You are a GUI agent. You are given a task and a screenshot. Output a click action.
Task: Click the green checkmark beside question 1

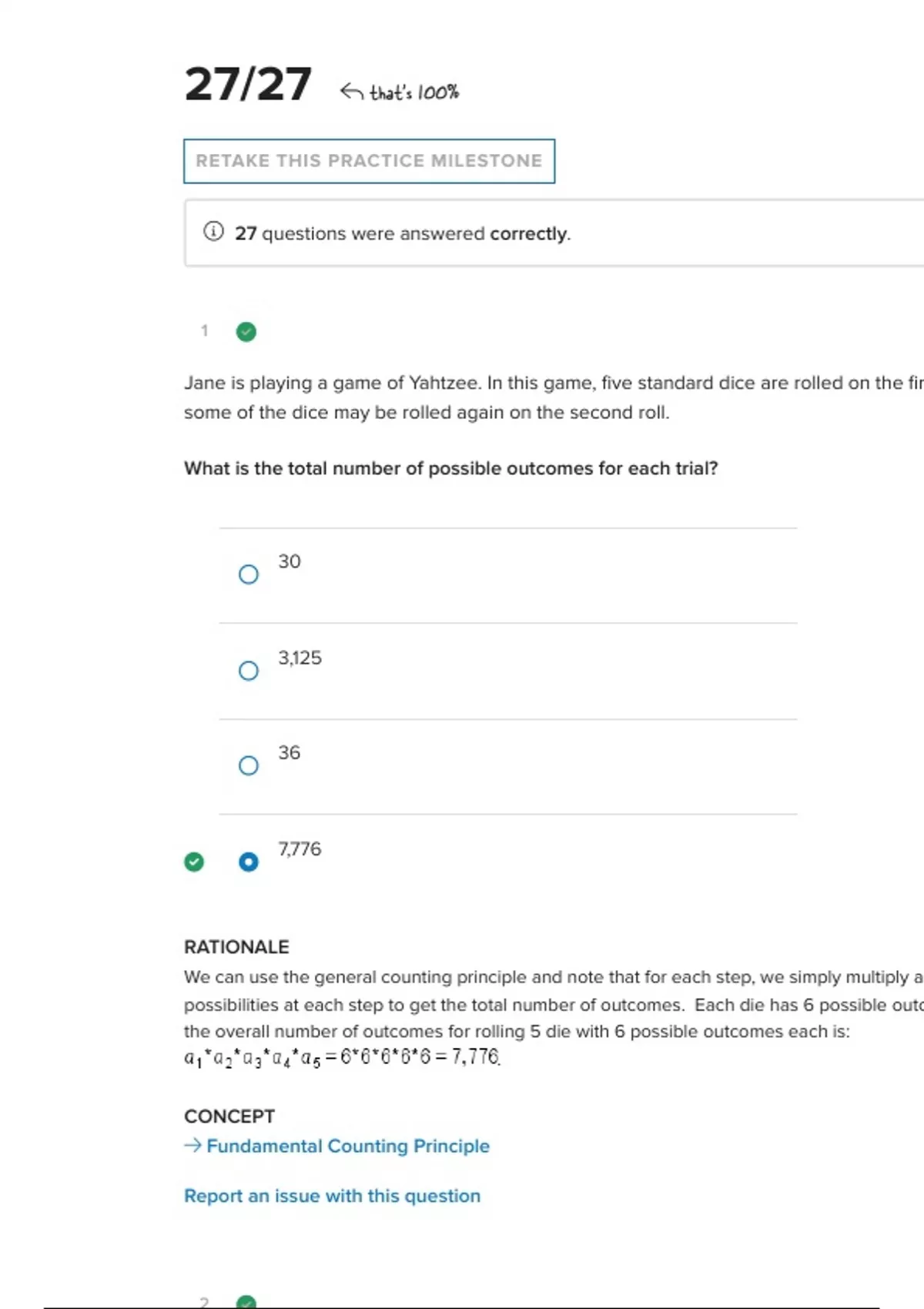click(246, 332)
